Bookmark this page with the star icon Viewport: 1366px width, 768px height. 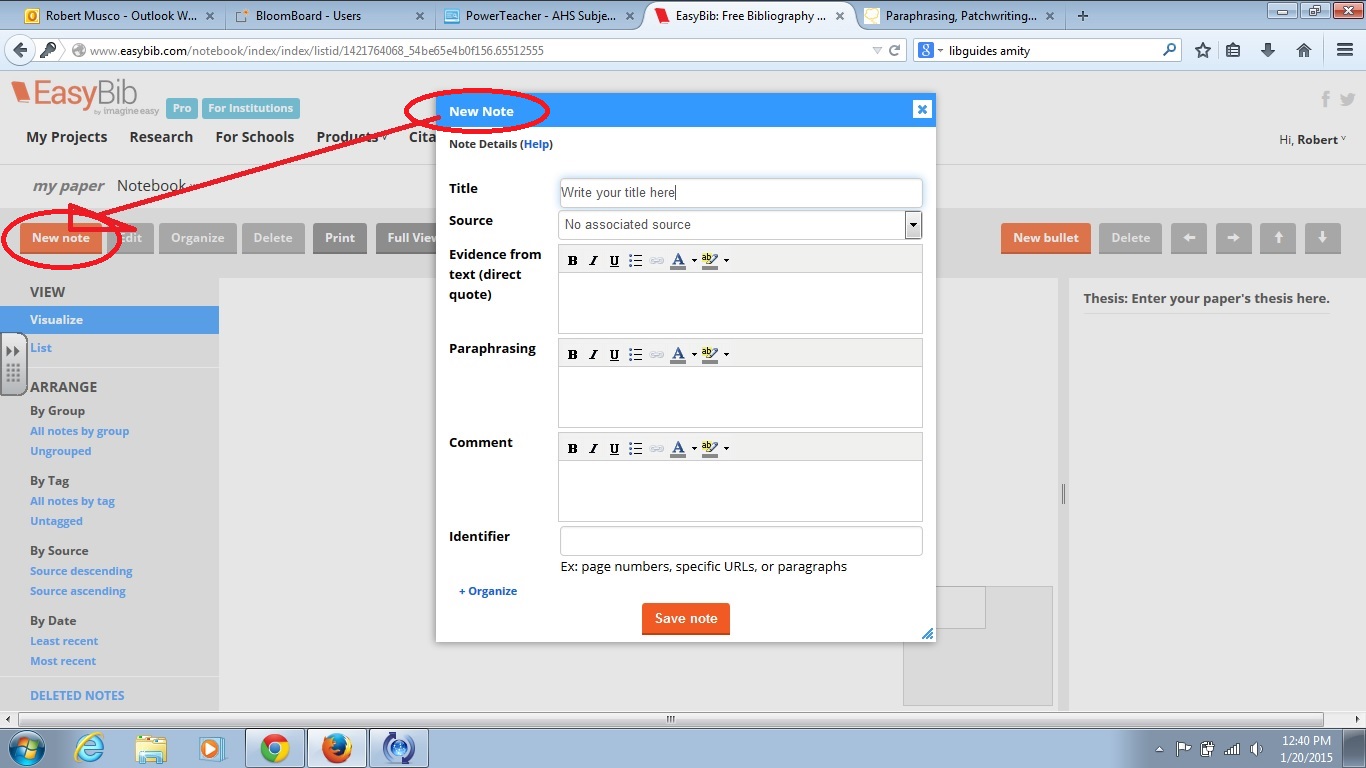(x=1203, y=50)
